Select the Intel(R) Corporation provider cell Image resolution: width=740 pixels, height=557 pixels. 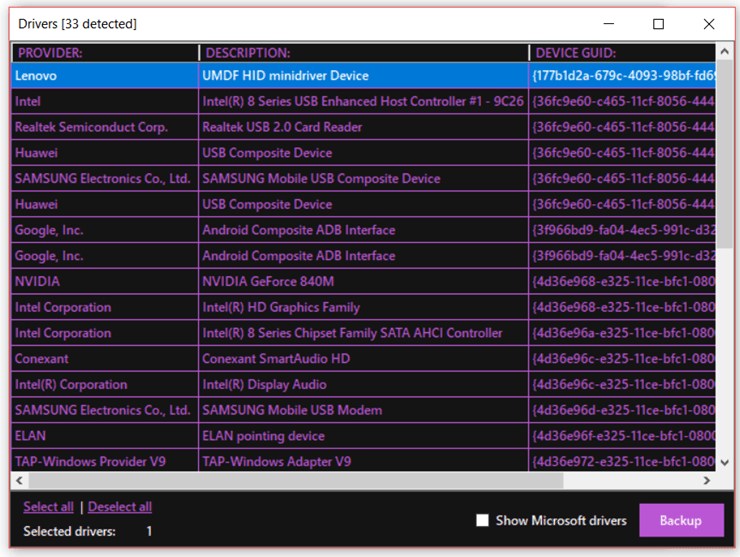105,384
